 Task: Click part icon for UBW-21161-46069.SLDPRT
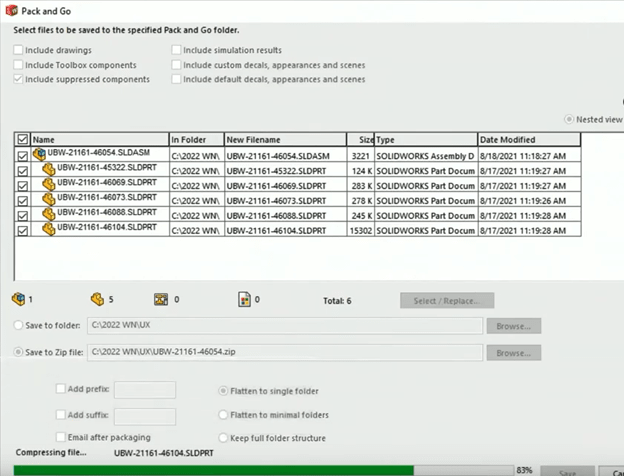click(49, 184)
